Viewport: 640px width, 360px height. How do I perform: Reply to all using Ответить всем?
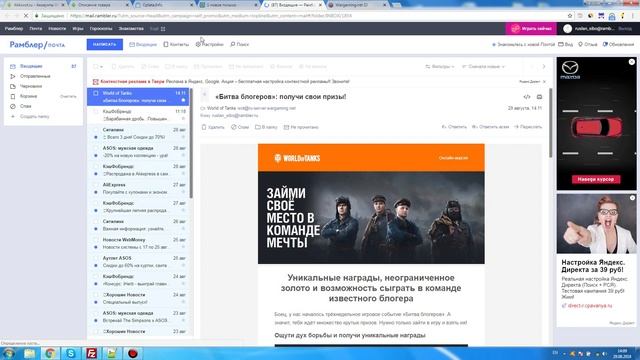point(490,127)
